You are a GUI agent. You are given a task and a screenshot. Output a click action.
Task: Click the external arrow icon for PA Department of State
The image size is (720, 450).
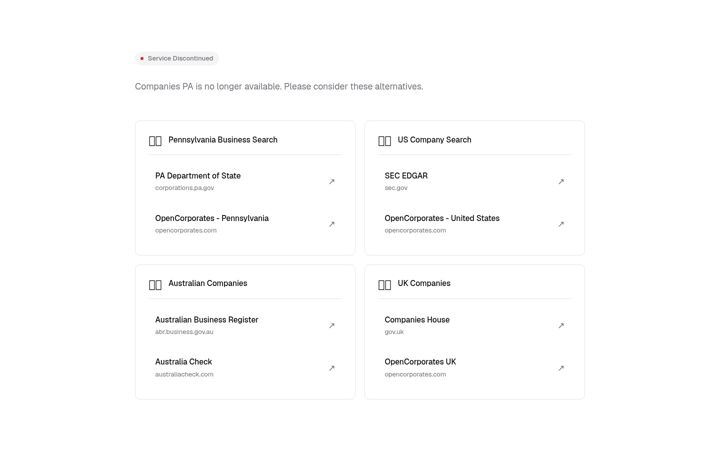[332, 181]
